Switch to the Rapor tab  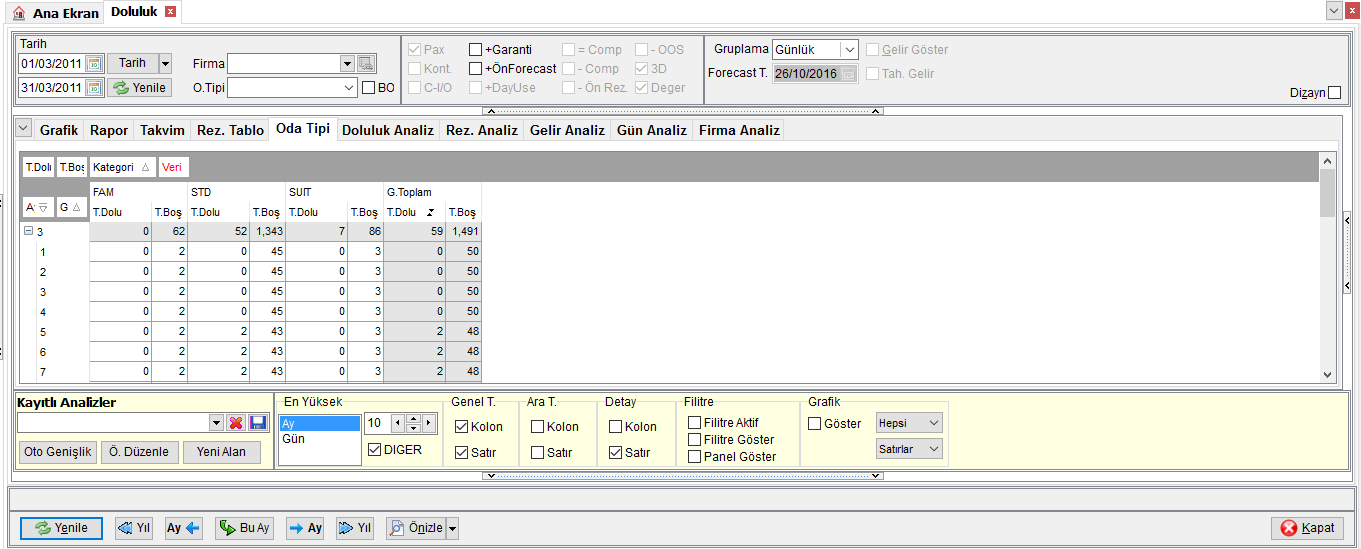coord(109,130)
